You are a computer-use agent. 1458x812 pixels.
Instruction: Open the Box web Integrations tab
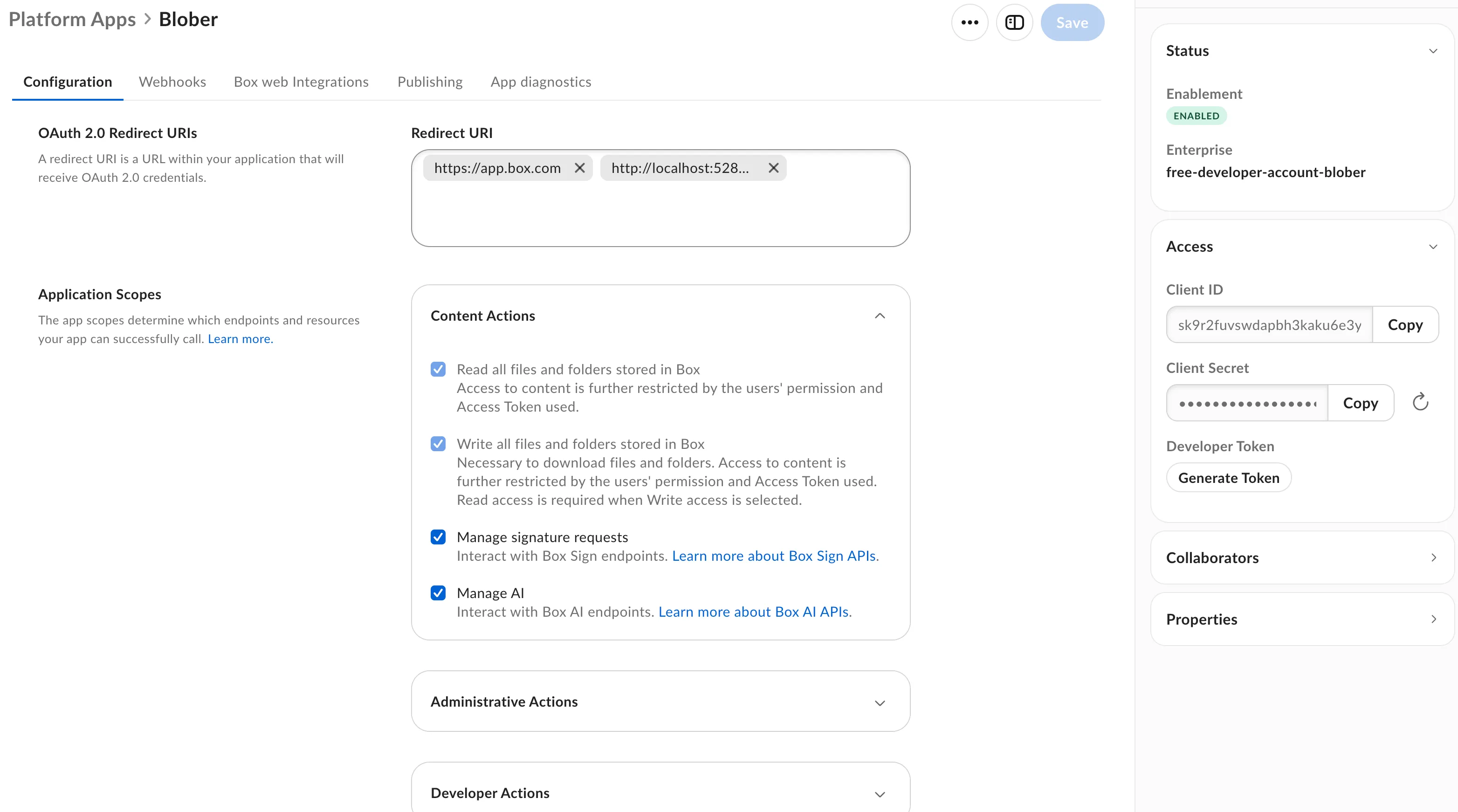tap(301, 82)
